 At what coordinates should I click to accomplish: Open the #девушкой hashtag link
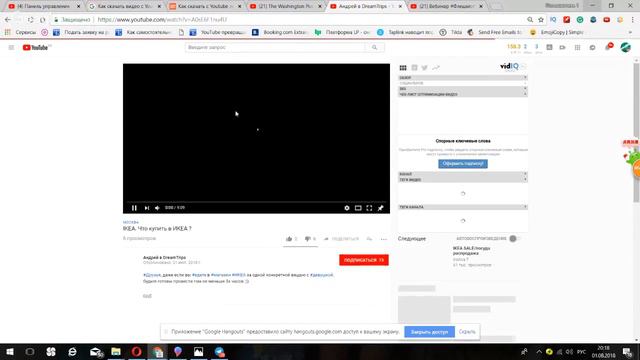point(321,275)
